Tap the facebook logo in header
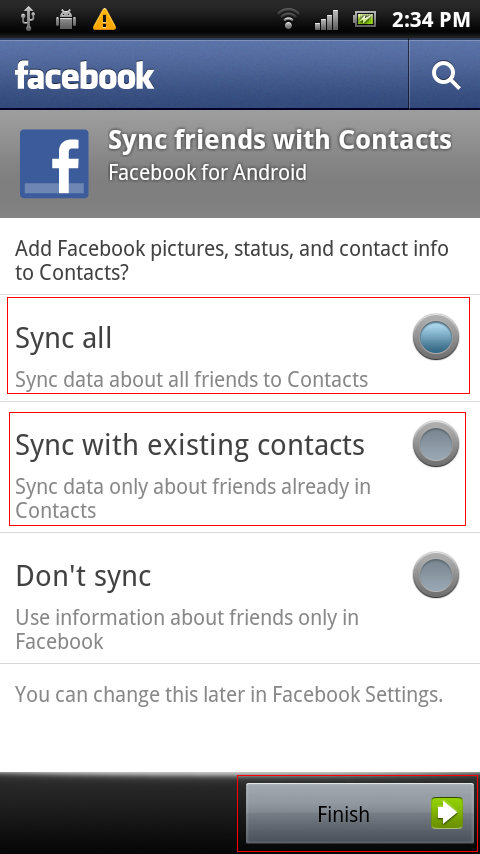Image resolution: width=480 pixels, height=854 pixels. pyautogui.click(x=84, y=75)
